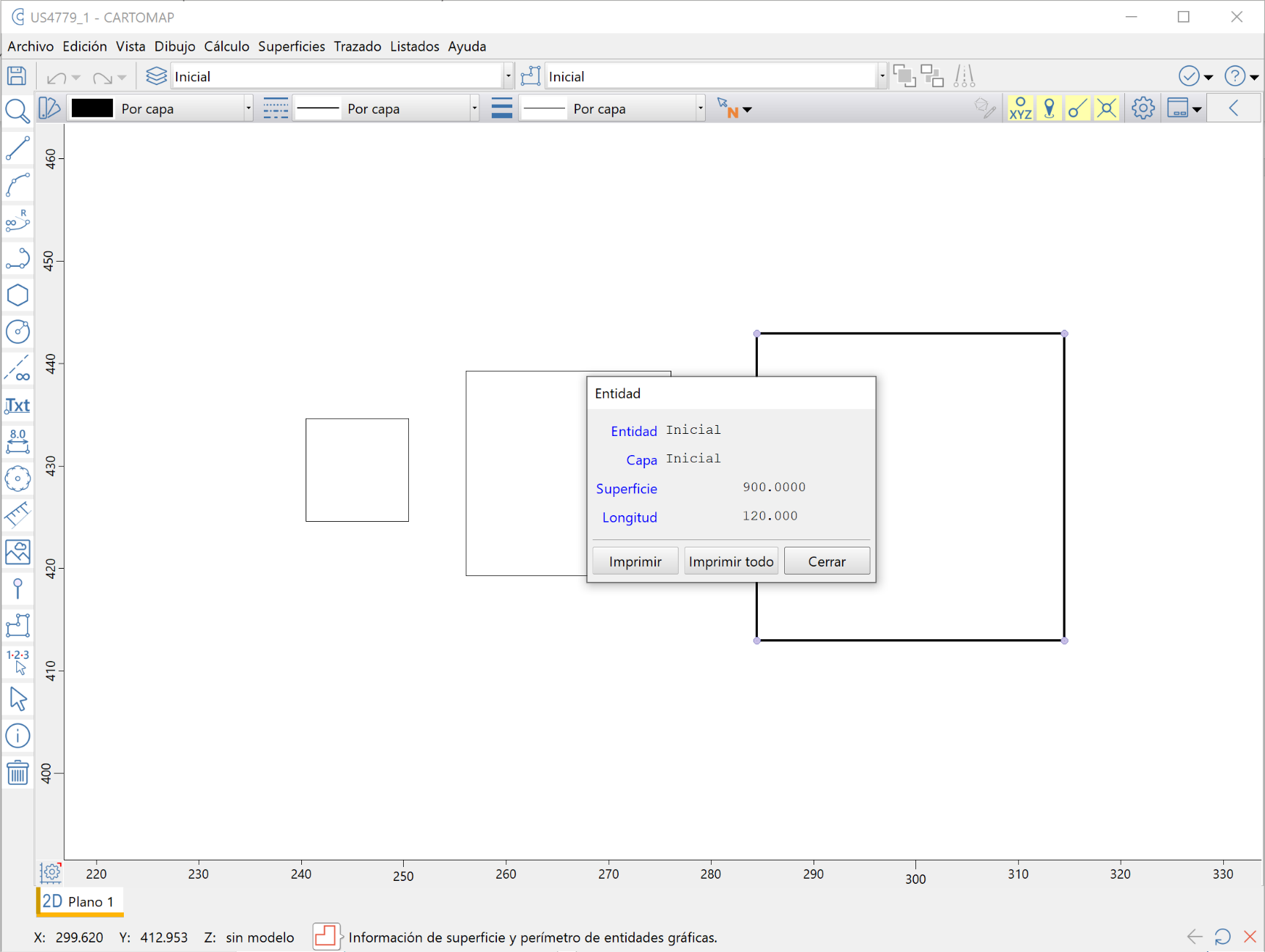
Task: Expand the checkmark validation dropdown
Action: (x=1209, y=77)
